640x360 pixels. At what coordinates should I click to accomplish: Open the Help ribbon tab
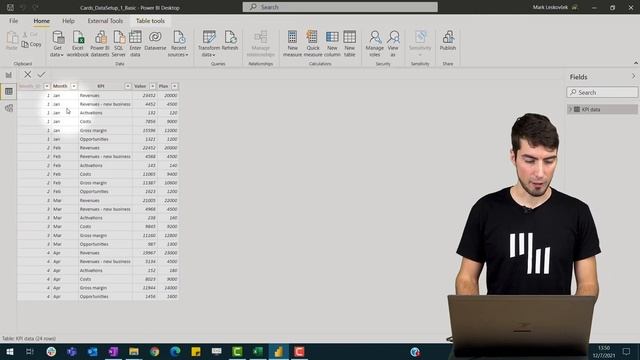pyautogui.click(x=68, y=21)
